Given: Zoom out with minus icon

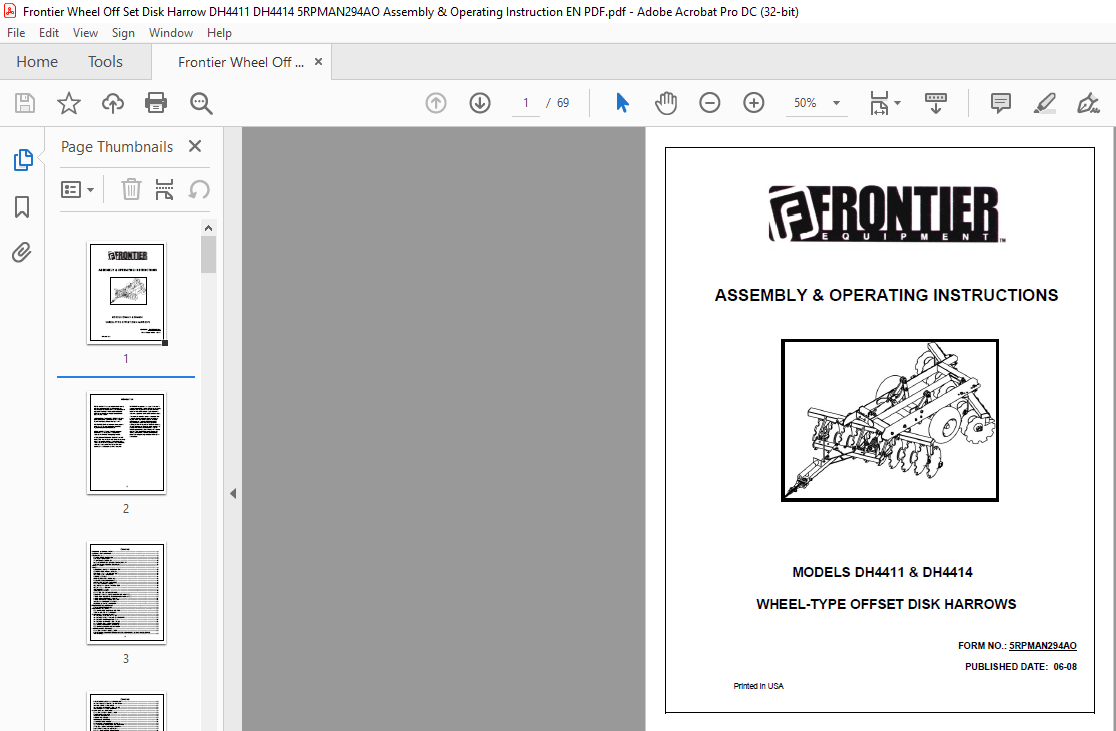Looking at the screenshot, I should [710, 103].
